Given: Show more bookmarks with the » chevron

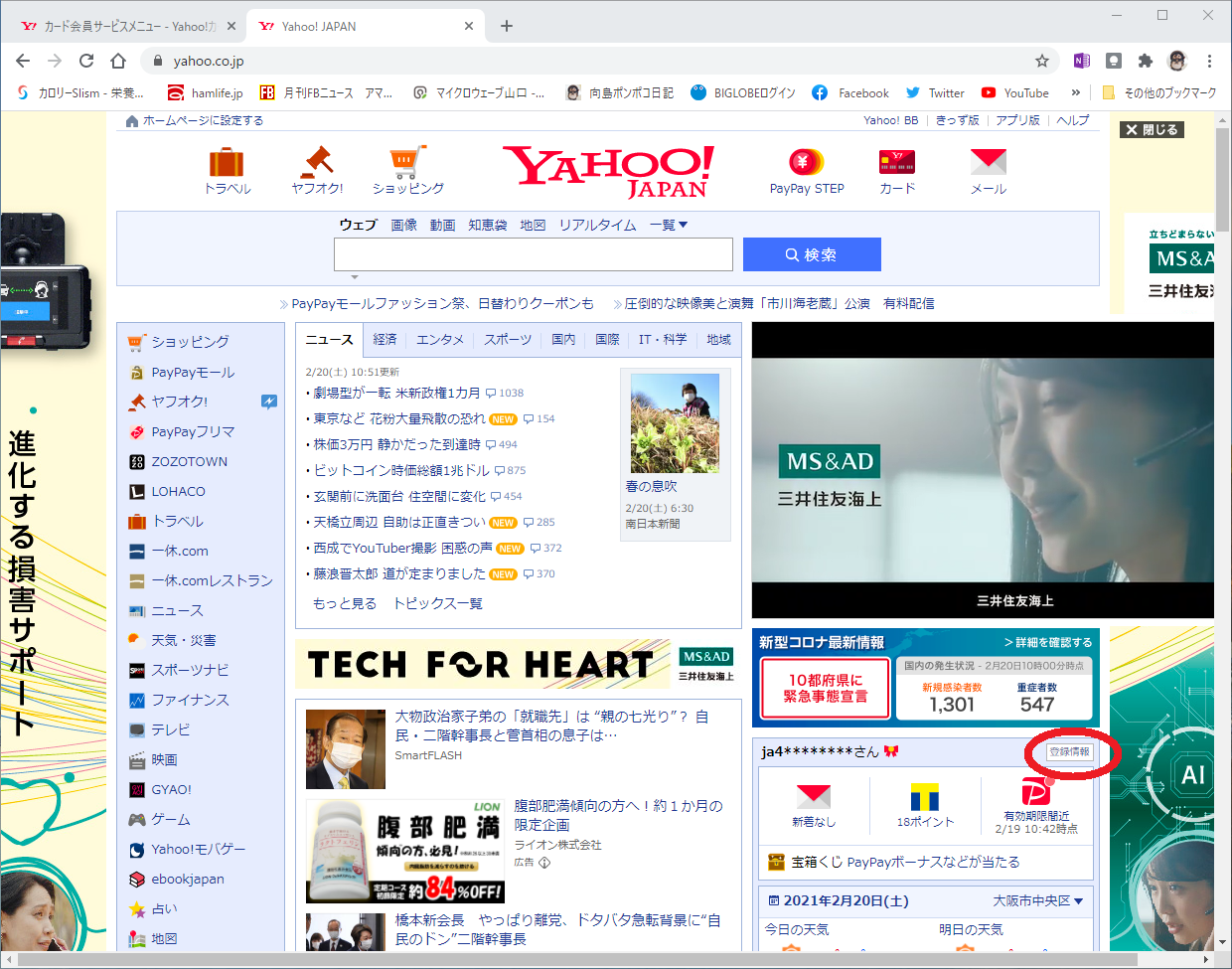Looking at the screenshot, I should (1075, 92).
